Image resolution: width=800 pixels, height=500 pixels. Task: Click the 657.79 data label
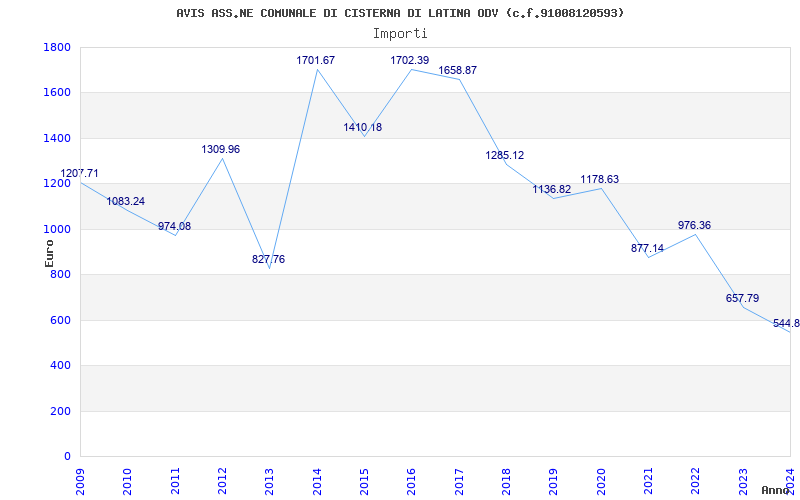click(742, 298)
